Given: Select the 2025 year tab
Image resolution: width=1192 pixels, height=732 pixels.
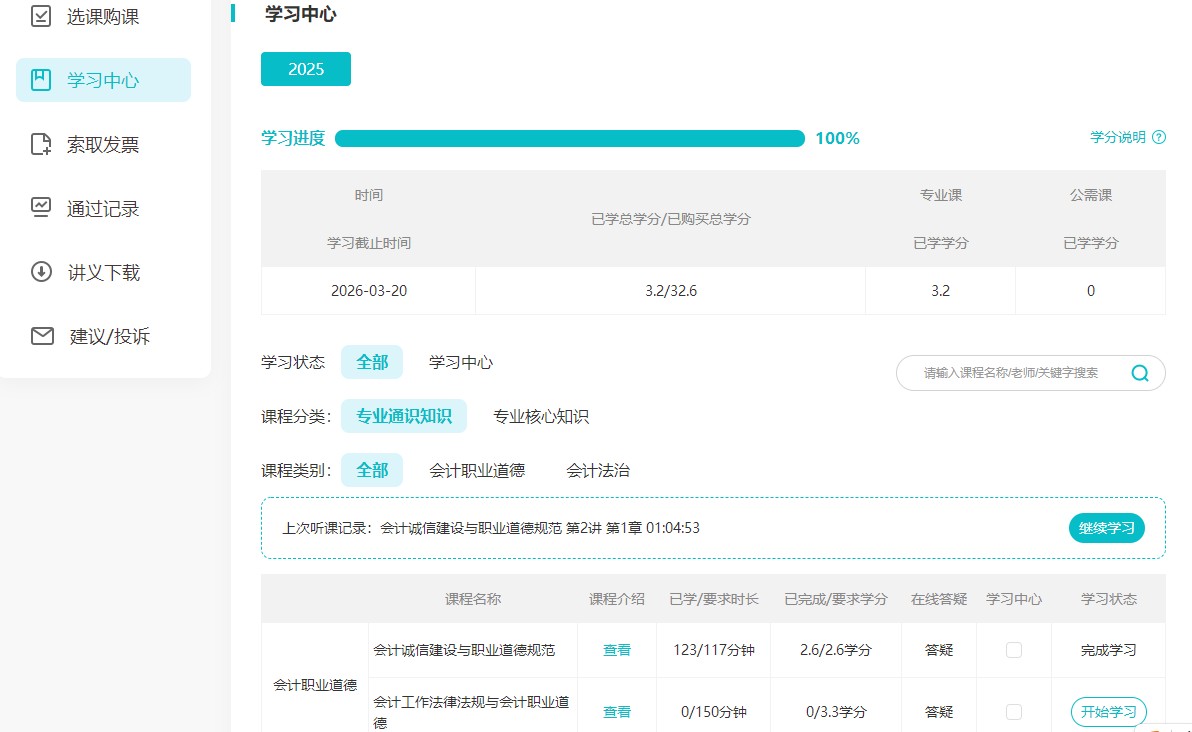Looking at the screenshot, I should pos(306,69).
